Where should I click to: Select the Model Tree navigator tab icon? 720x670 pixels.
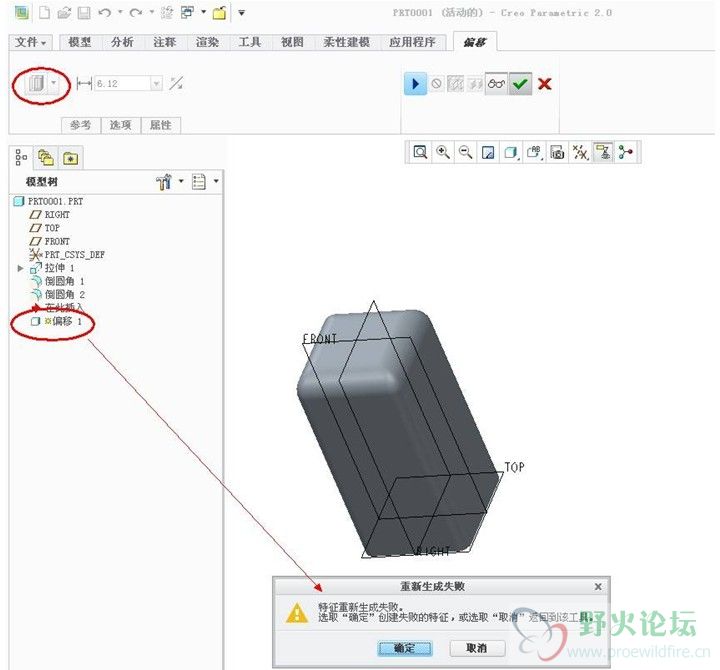tap(21, 157)
